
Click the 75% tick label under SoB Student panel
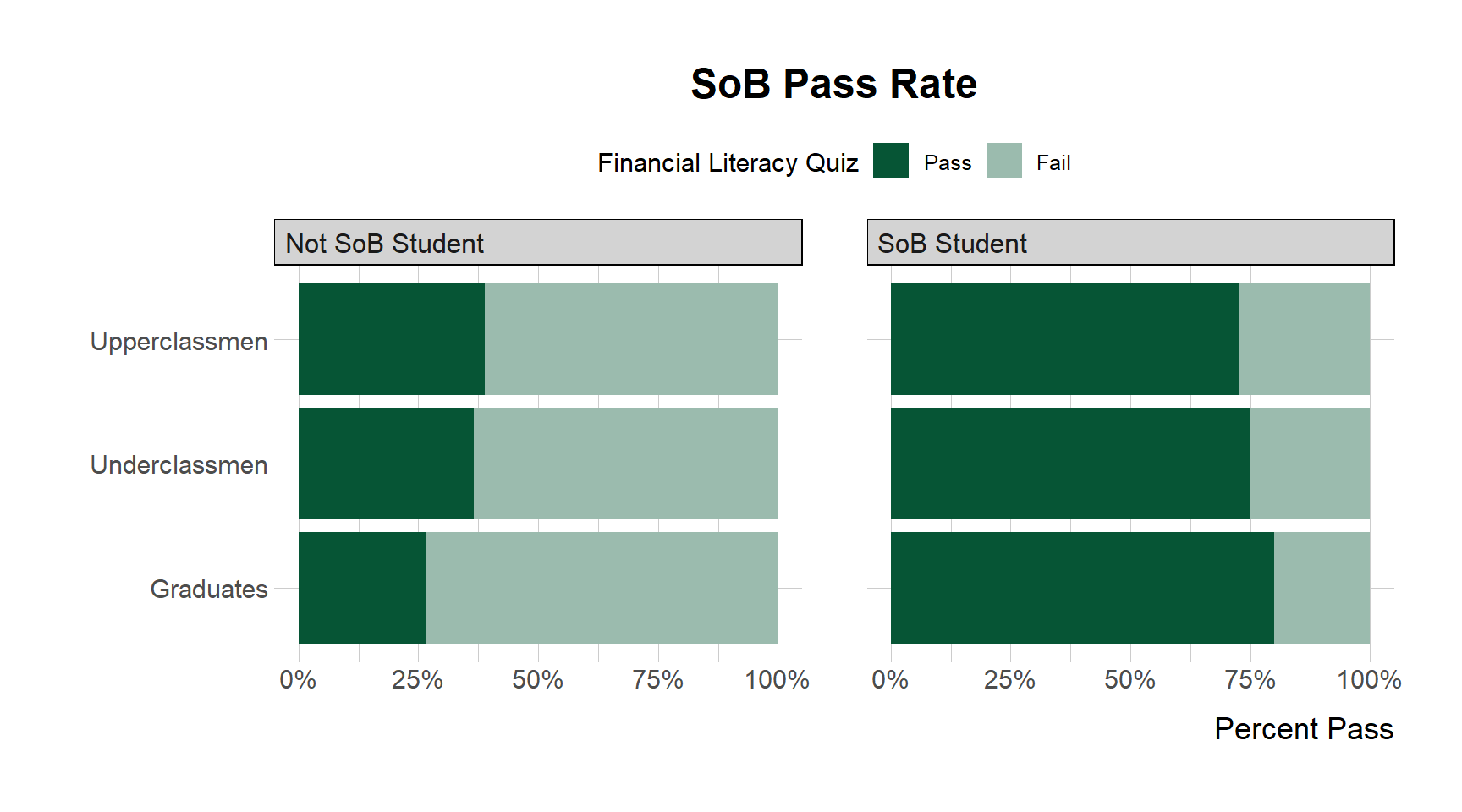tap(1250, 680)
